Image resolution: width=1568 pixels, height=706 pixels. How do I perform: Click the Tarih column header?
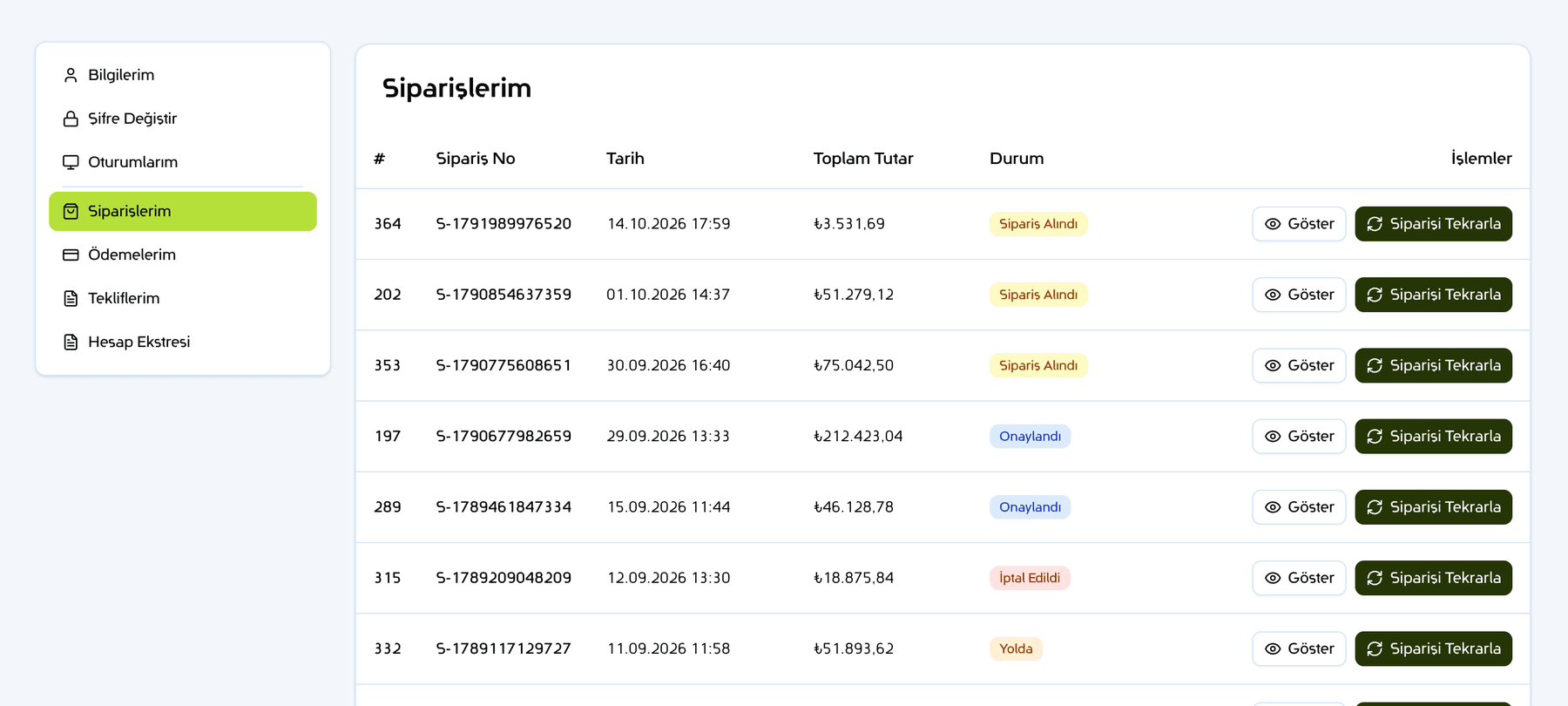point(625,159)
